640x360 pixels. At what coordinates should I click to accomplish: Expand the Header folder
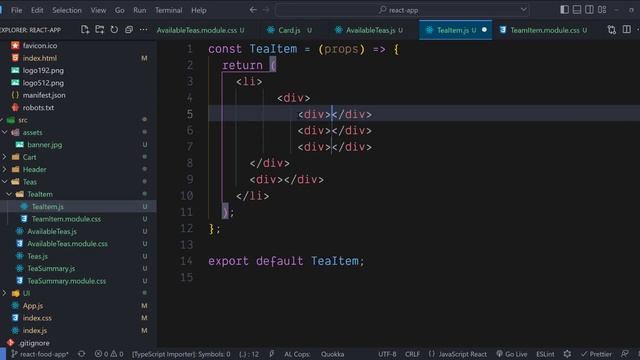(x=34, y=169)
